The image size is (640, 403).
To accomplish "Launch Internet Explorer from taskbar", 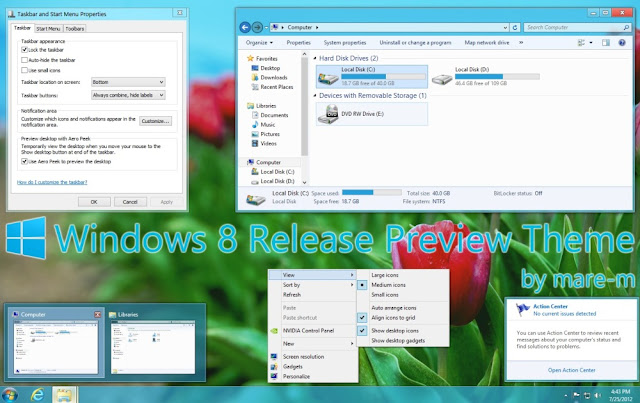I will [37, 395].
